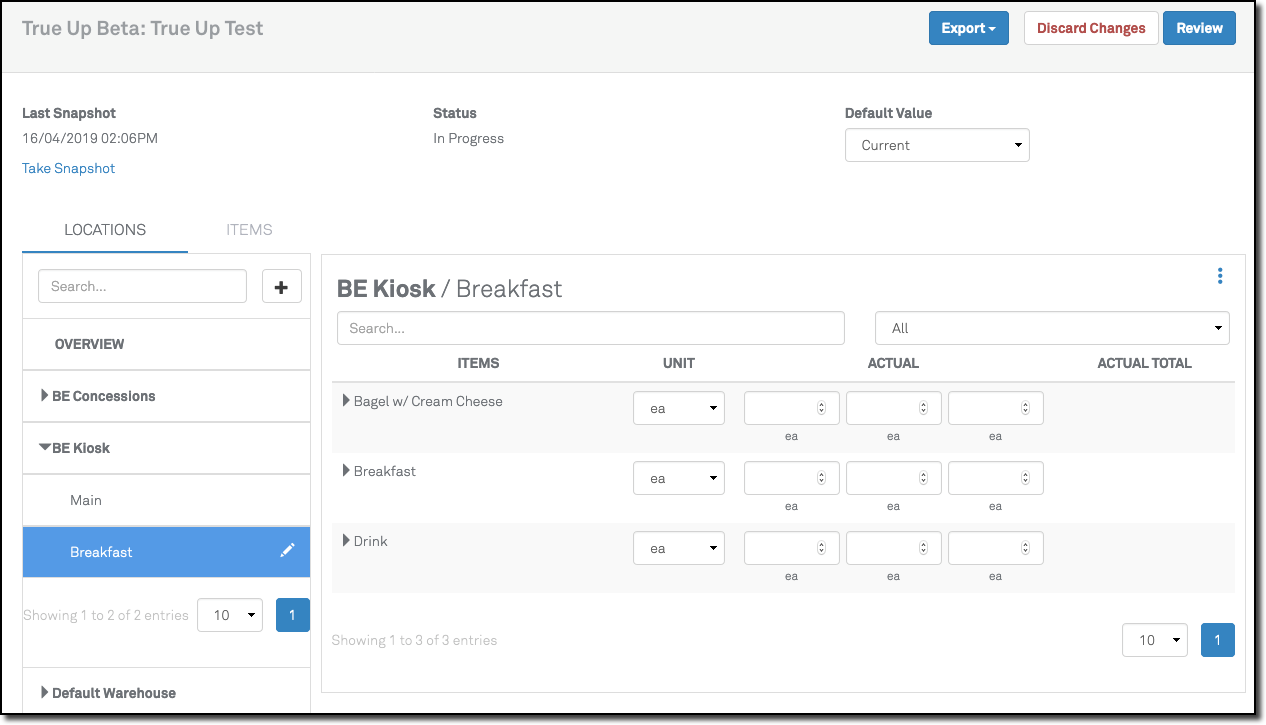Switch to the ITEMS tab
1266x725 pixels.
point(249,230)
